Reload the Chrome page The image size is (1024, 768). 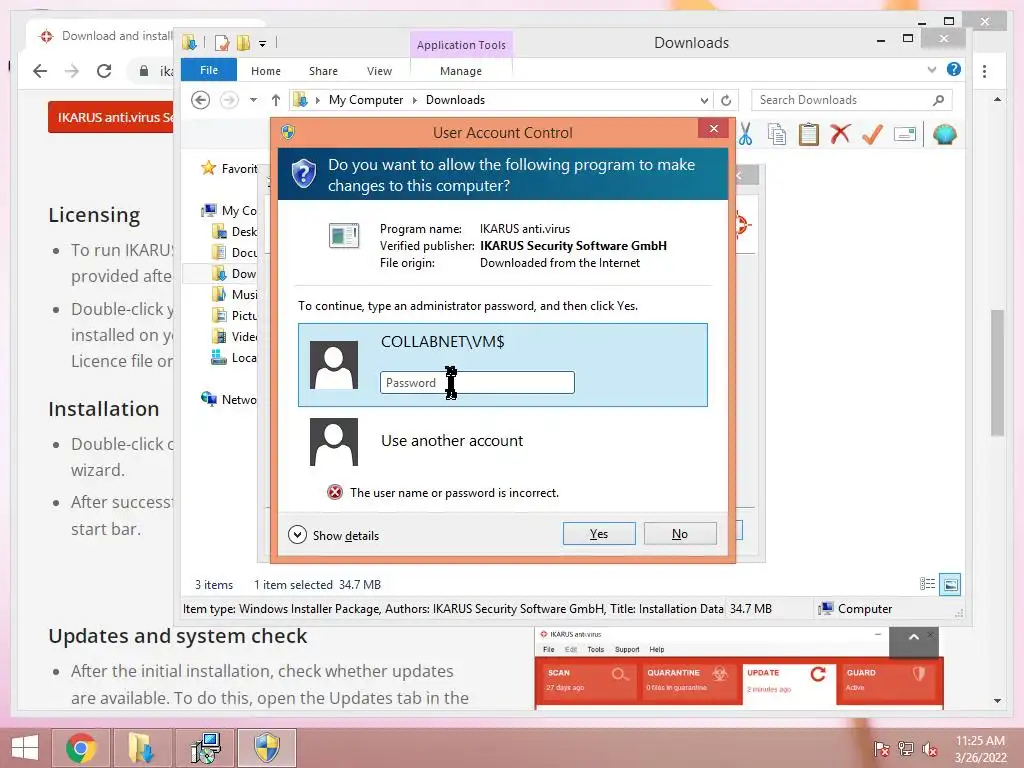coord(104,71)
